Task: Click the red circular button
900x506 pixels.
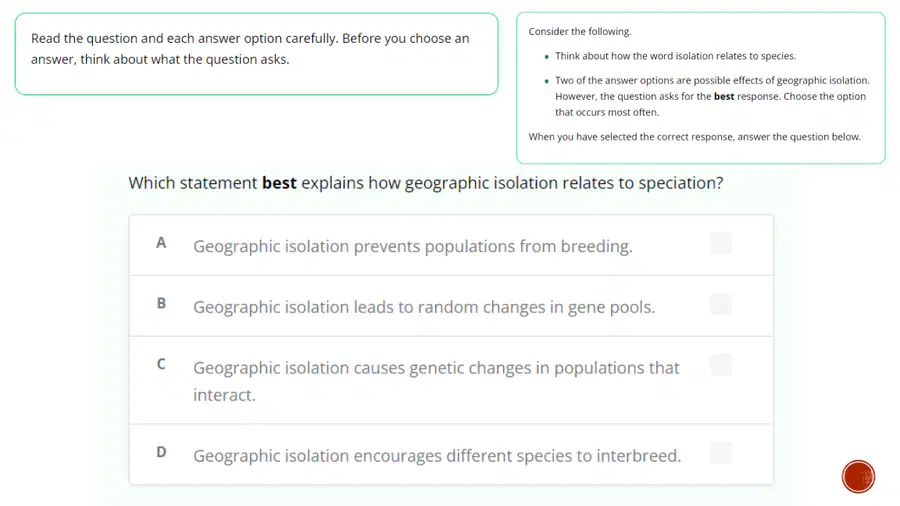Action: click(858, 476)
